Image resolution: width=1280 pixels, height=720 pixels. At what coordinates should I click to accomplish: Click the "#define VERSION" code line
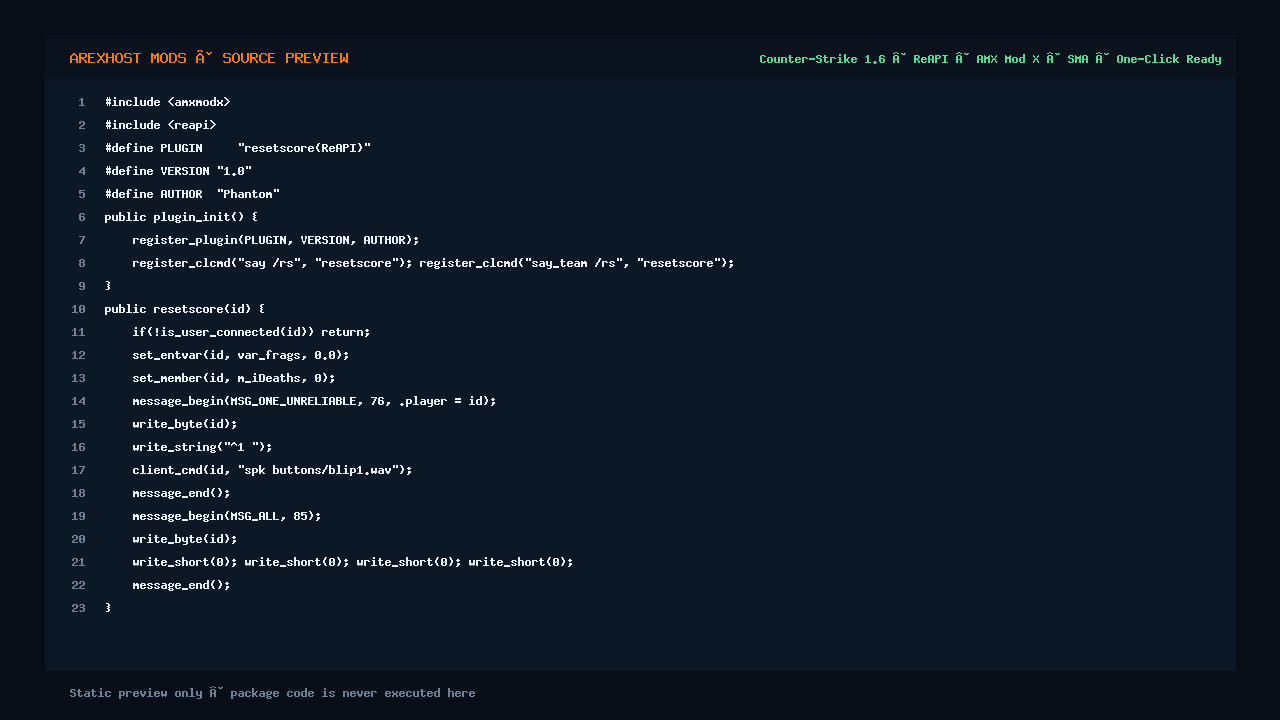(x=178, y=171)
